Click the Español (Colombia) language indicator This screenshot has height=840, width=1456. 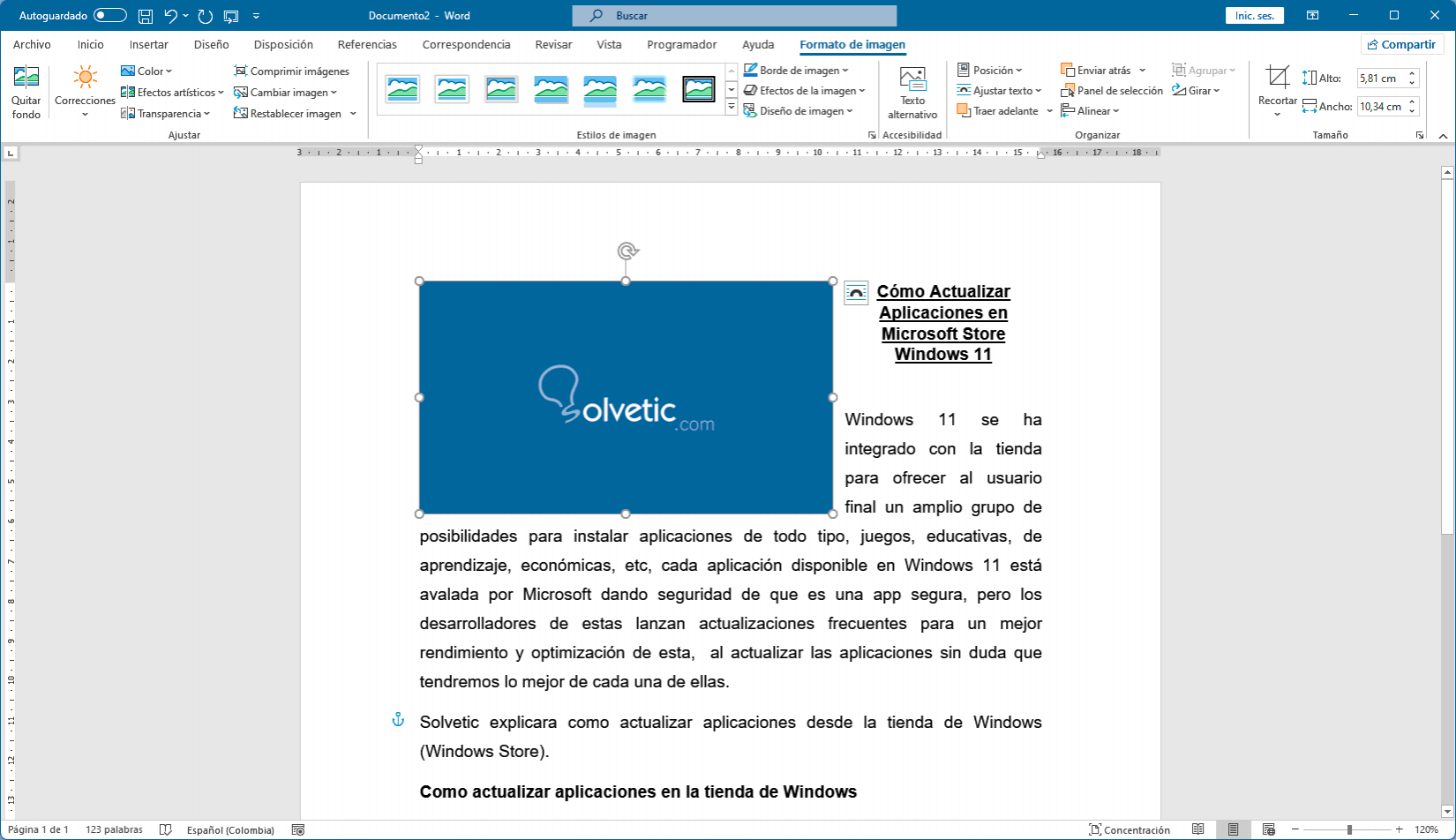[230, 829]
